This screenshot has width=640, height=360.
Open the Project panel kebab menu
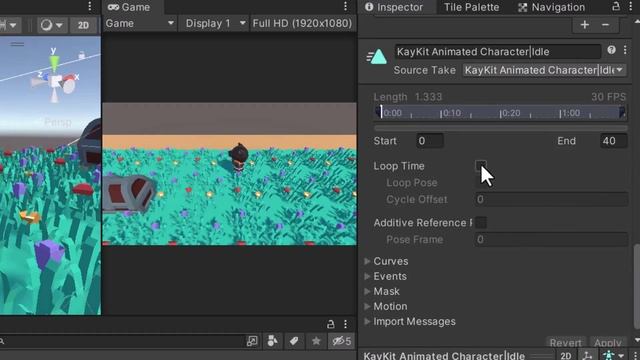pos(345,324)
